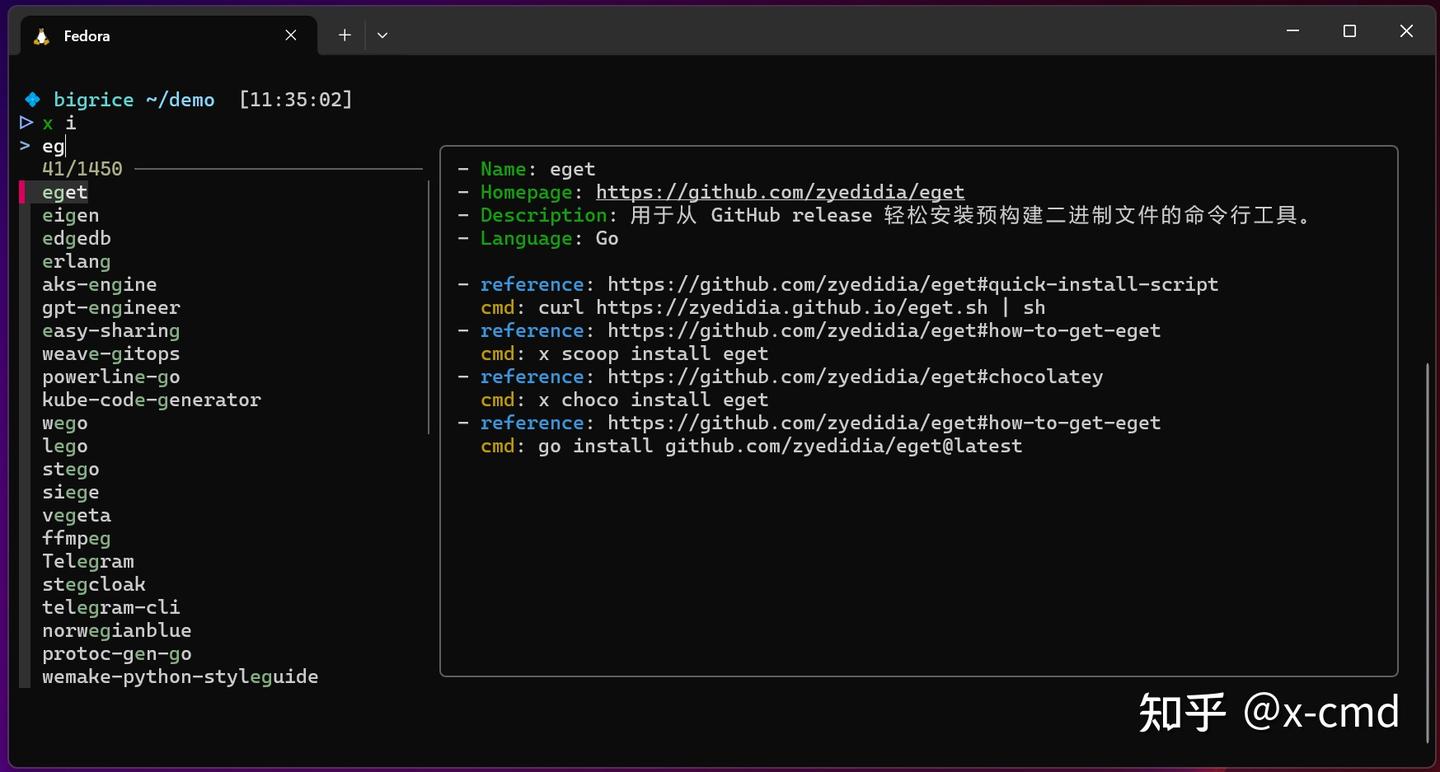
Task: Select 'protoc-gen-go' in the result list
Action: click(x=117, y=652)
